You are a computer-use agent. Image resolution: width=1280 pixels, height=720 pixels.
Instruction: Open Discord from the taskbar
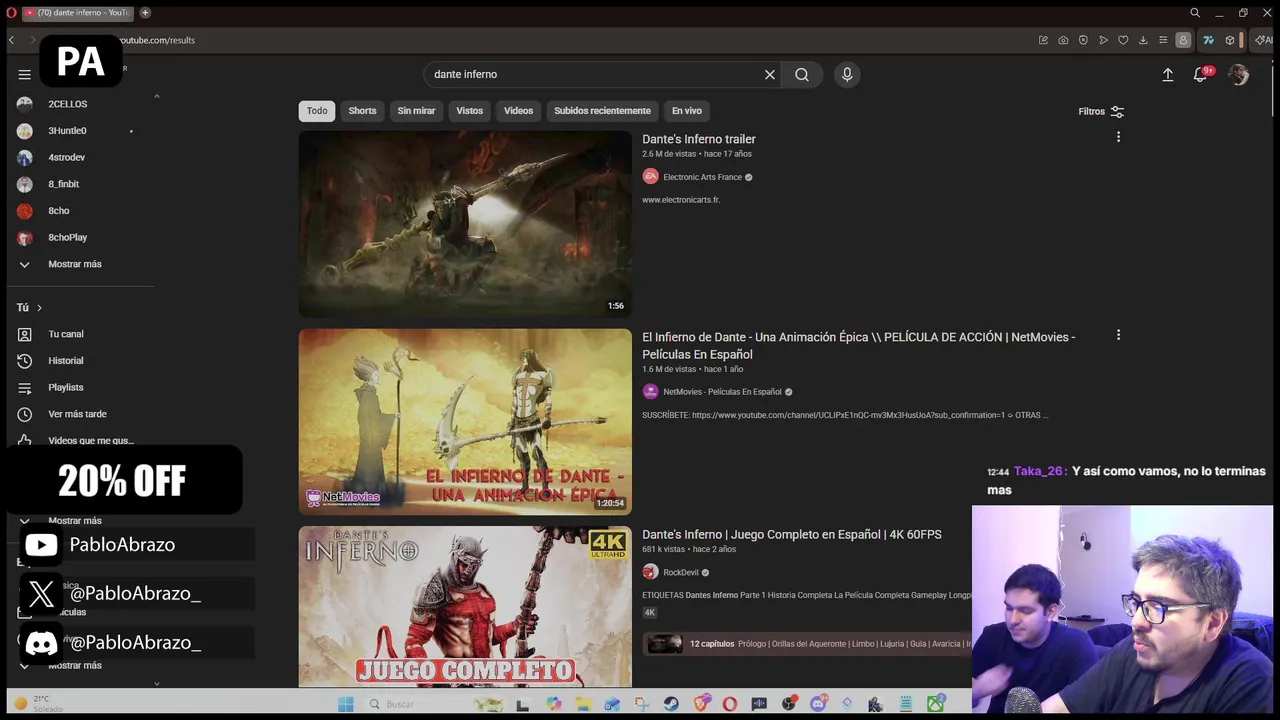pos(818,704)
